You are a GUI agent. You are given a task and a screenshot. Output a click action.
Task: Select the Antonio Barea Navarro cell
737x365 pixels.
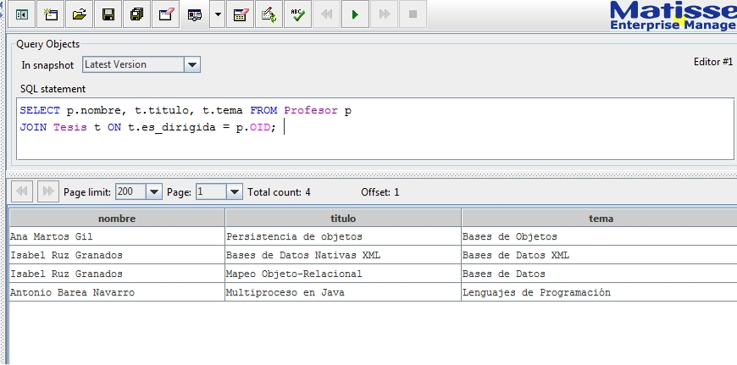(x=117, y=292)
